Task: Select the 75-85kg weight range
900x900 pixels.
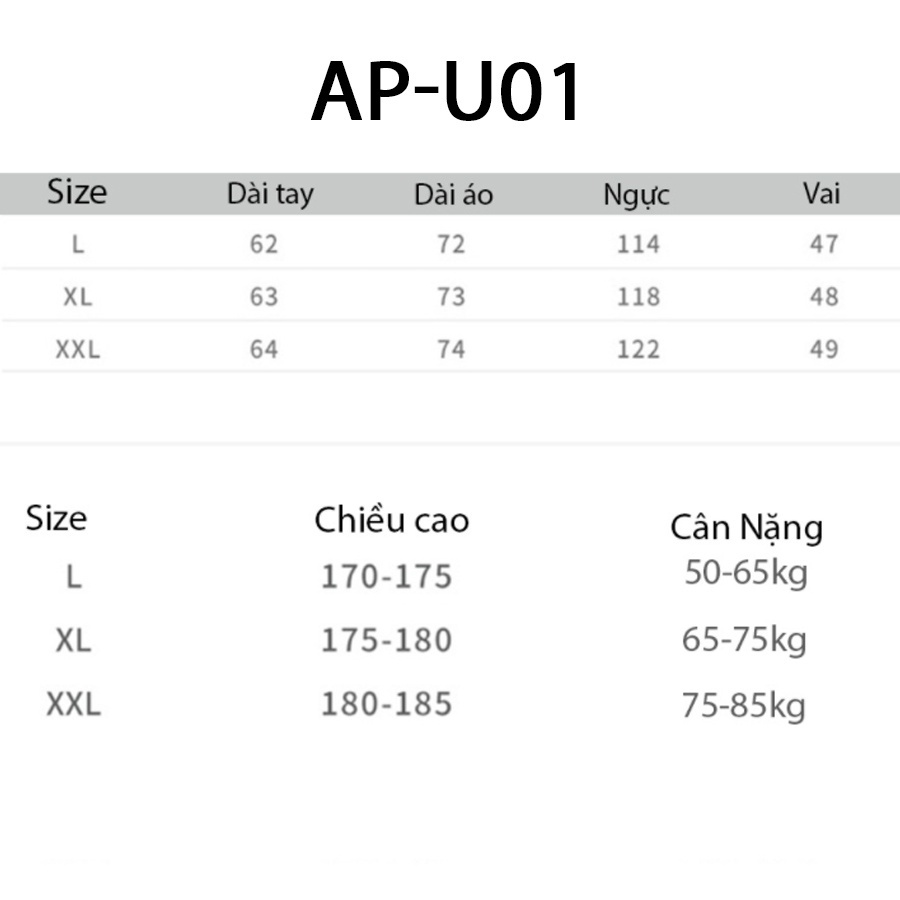Action: pyautogui.click(x=743, y=707)
